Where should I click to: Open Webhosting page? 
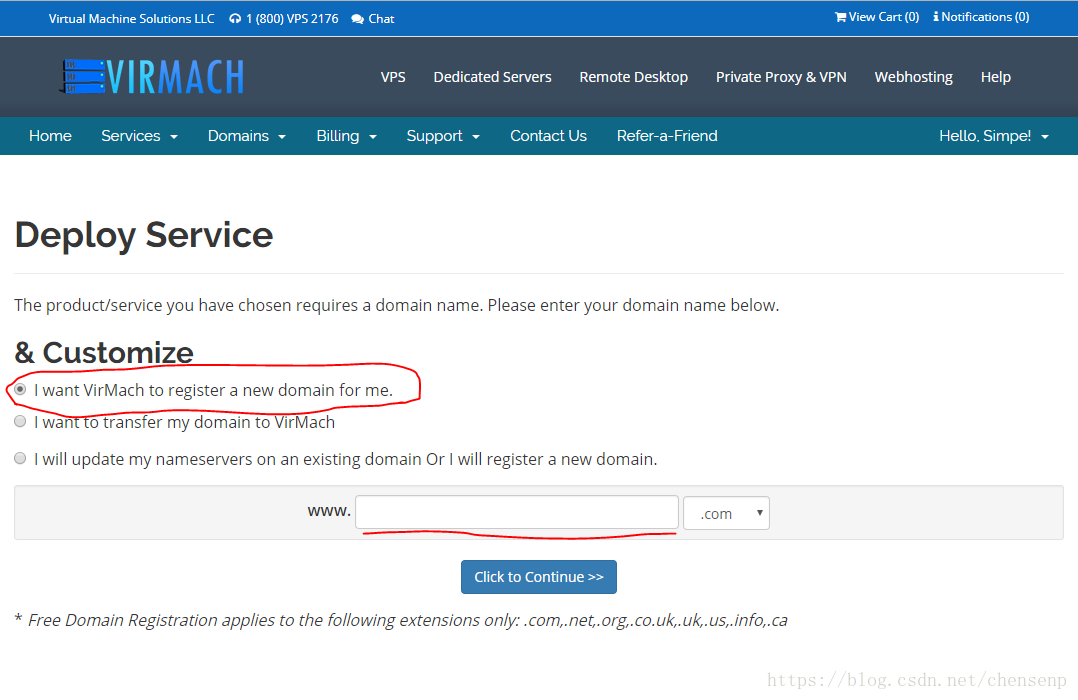point(914,77)
